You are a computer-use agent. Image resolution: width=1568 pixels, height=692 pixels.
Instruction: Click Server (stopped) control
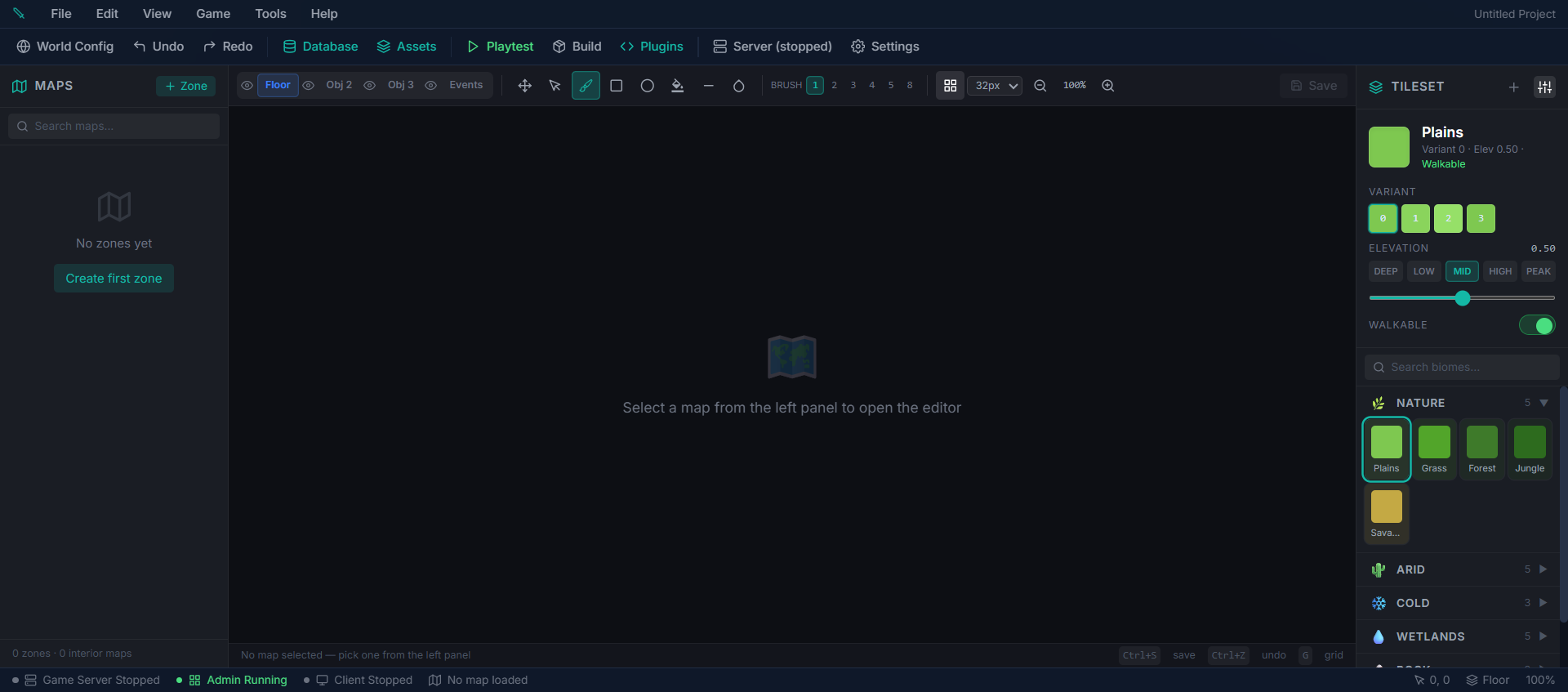[773, 47]
